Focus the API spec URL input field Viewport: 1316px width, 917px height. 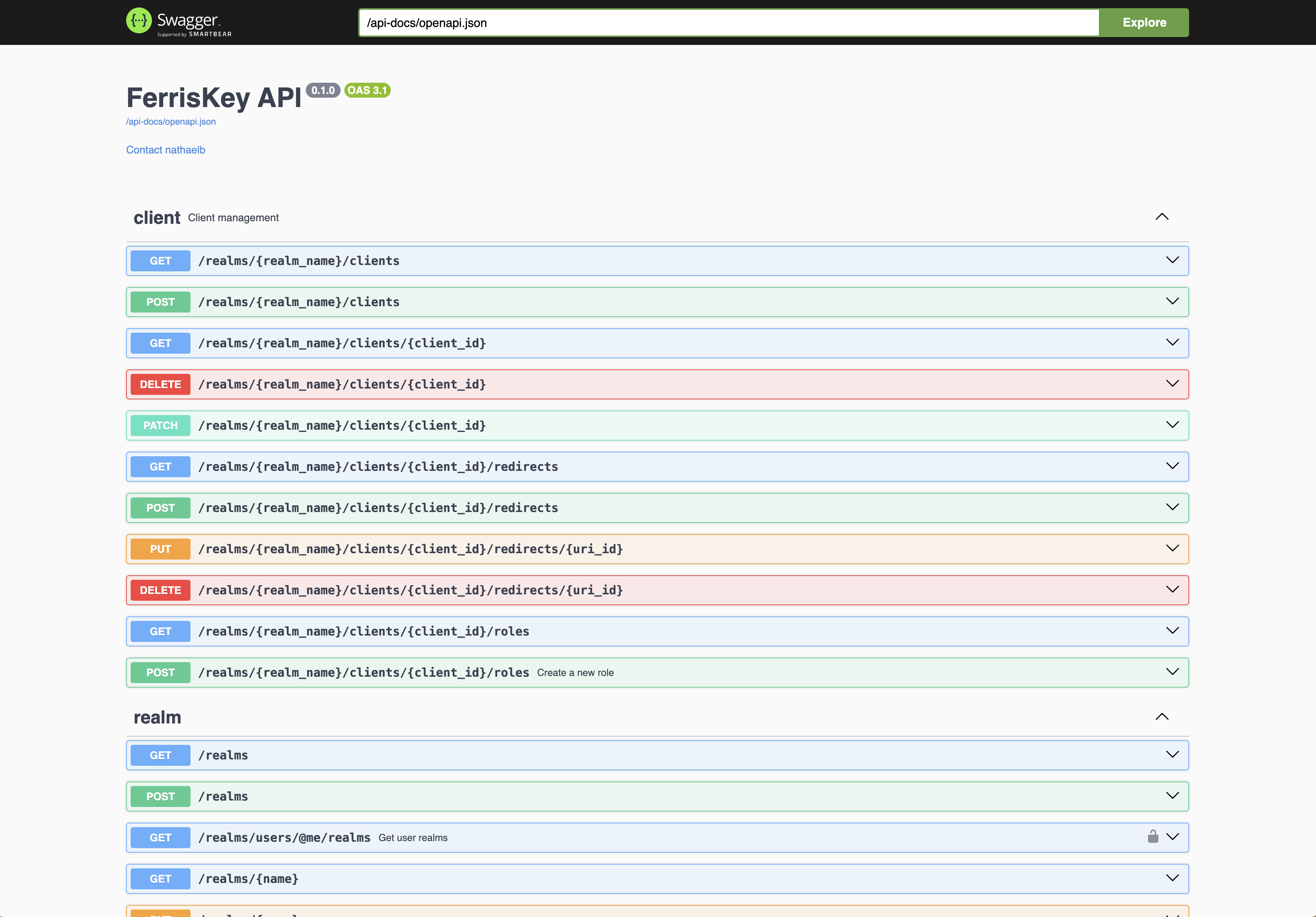click(728, 23)
